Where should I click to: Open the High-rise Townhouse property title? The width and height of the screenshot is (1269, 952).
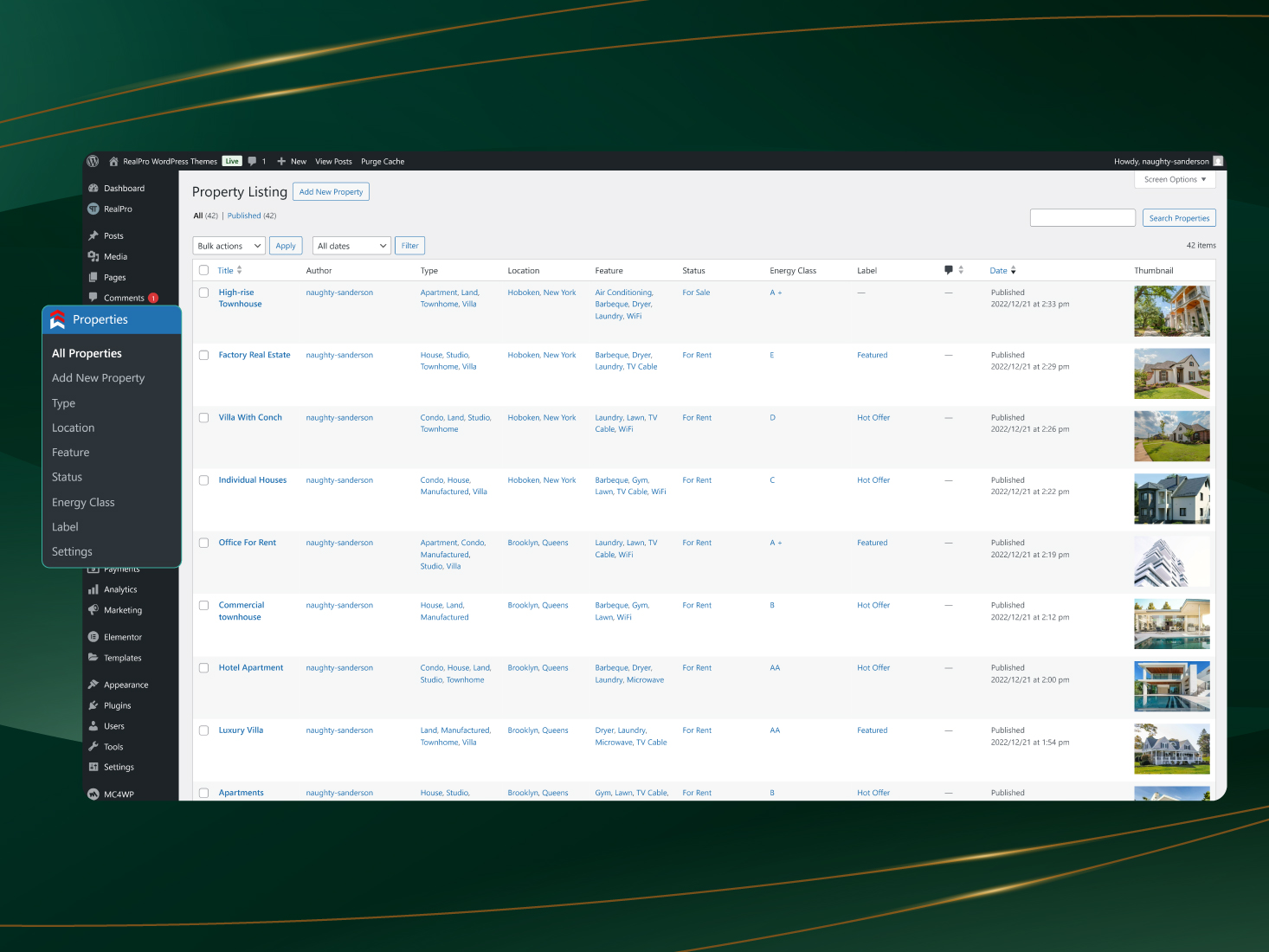[x=241, y=298]
